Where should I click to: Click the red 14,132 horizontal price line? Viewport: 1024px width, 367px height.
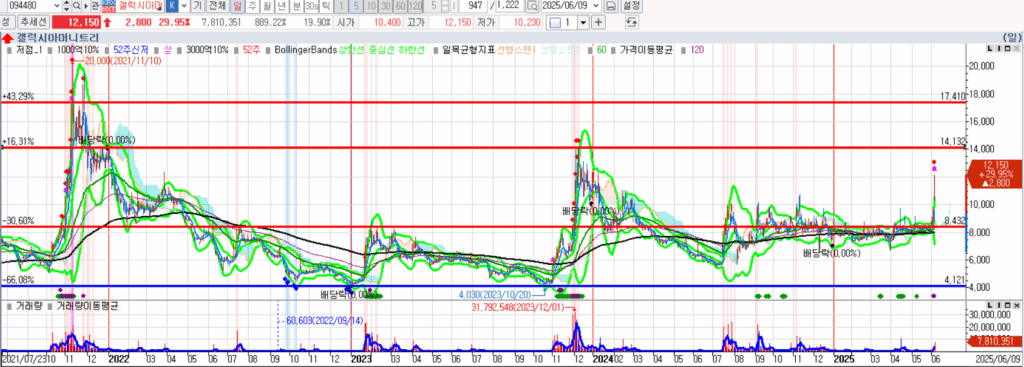[482, 148]
